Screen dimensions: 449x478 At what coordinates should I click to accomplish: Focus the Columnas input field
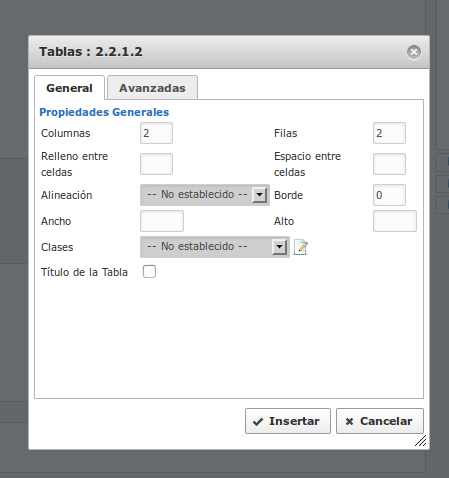coord(156,133)
